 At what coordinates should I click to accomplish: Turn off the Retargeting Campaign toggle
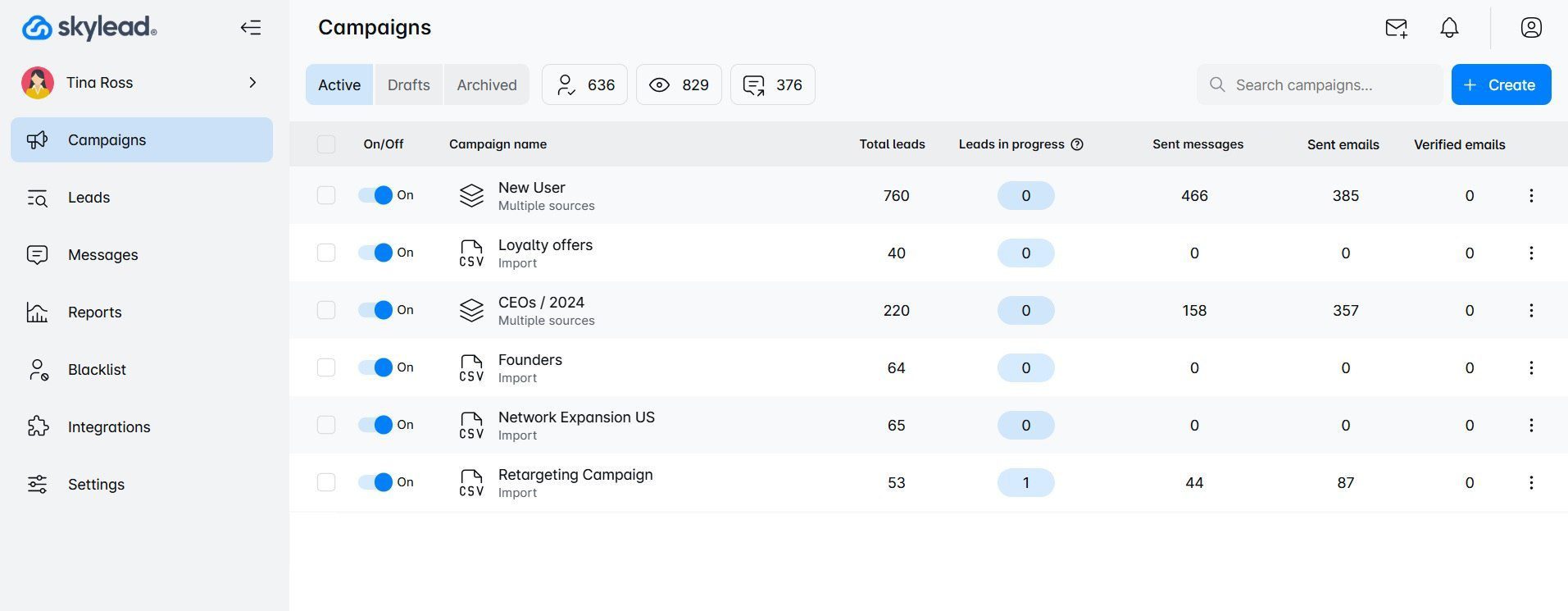(375, 482)
